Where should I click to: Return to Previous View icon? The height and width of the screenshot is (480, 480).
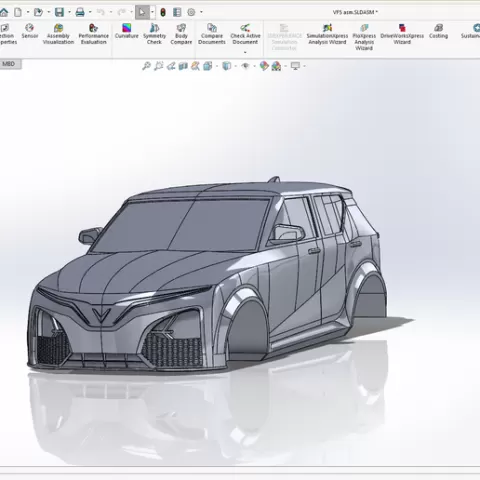pos(171,66)
